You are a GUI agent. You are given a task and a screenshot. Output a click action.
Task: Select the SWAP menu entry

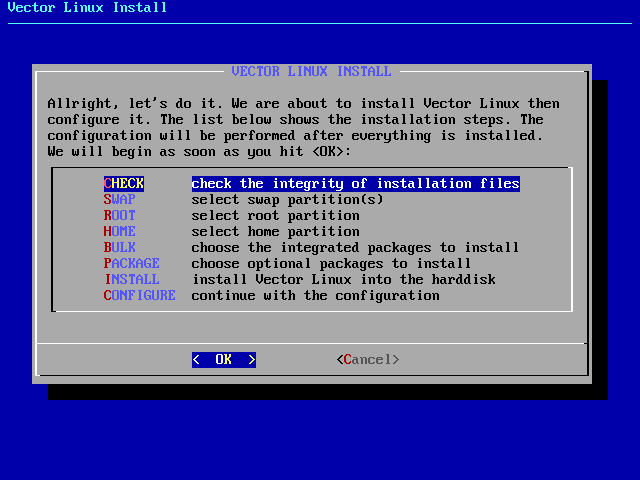click(x=120, y=200)
